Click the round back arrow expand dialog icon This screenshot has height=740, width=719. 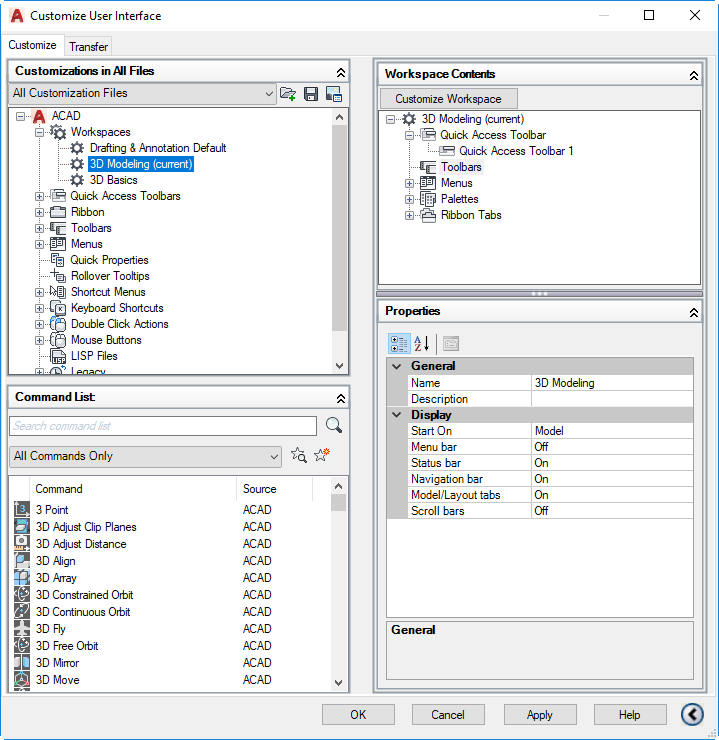pos(692,714)
